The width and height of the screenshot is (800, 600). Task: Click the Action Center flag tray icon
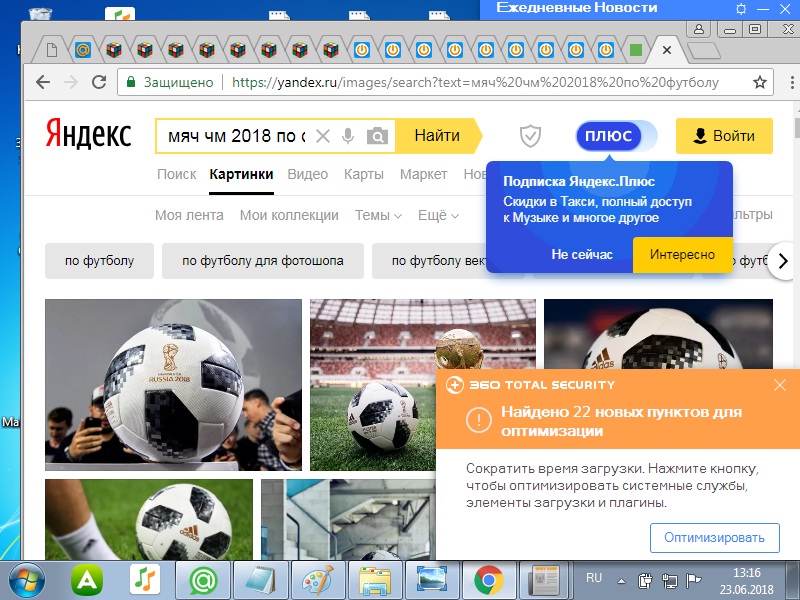tap(694, 580)
